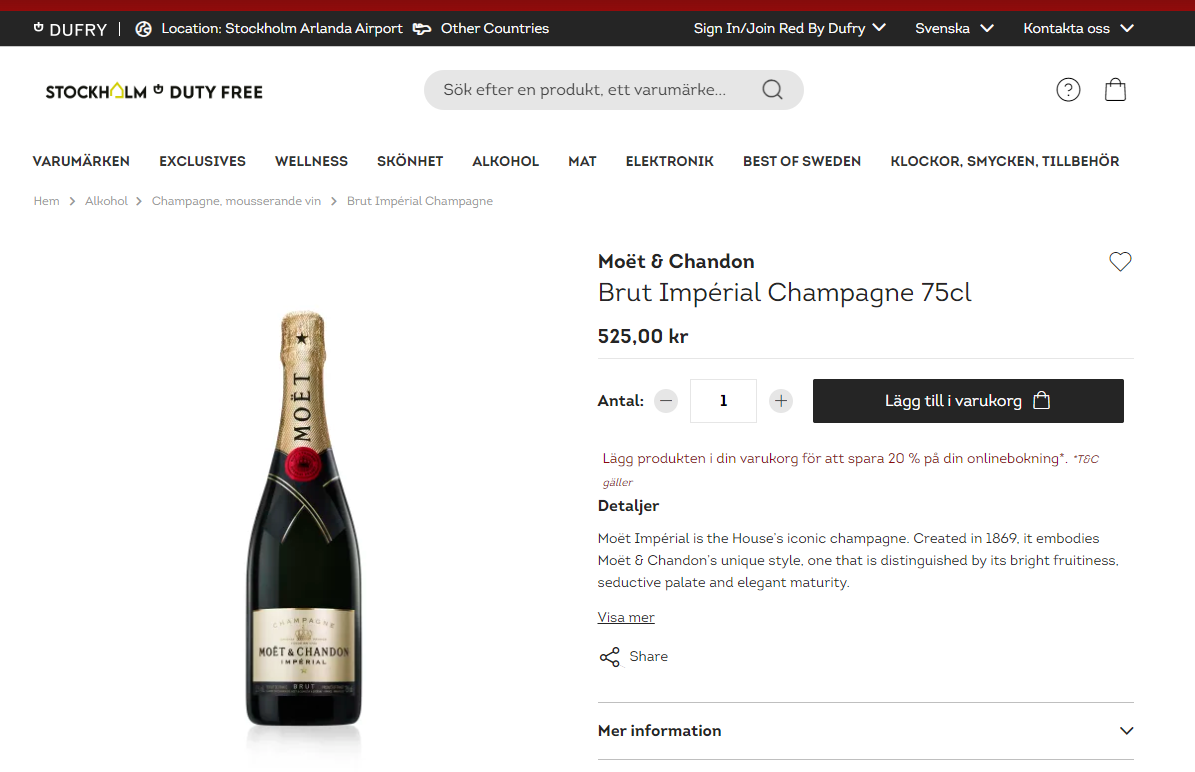
Task: Decrease quantity with minus button
Action: (x=666, y=401)
